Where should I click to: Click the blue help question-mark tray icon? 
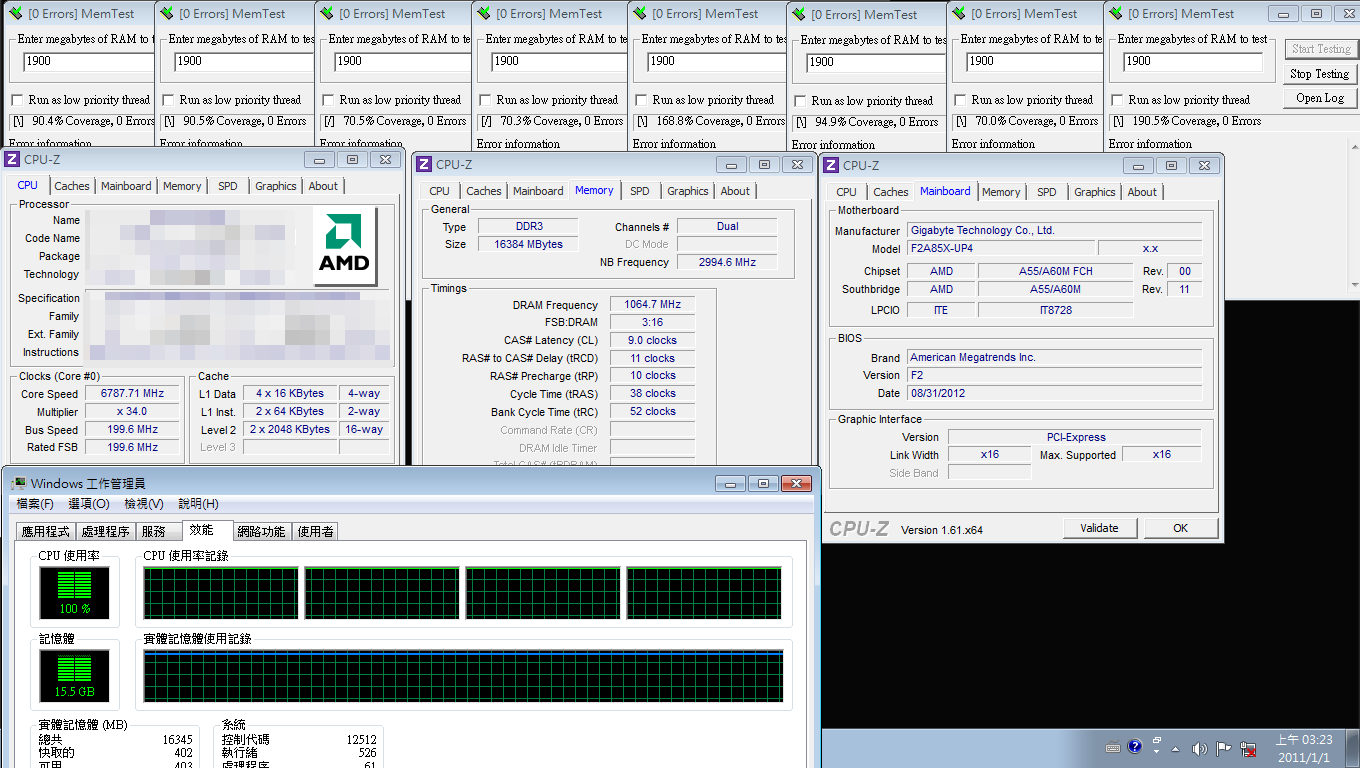pos(1135,747)
